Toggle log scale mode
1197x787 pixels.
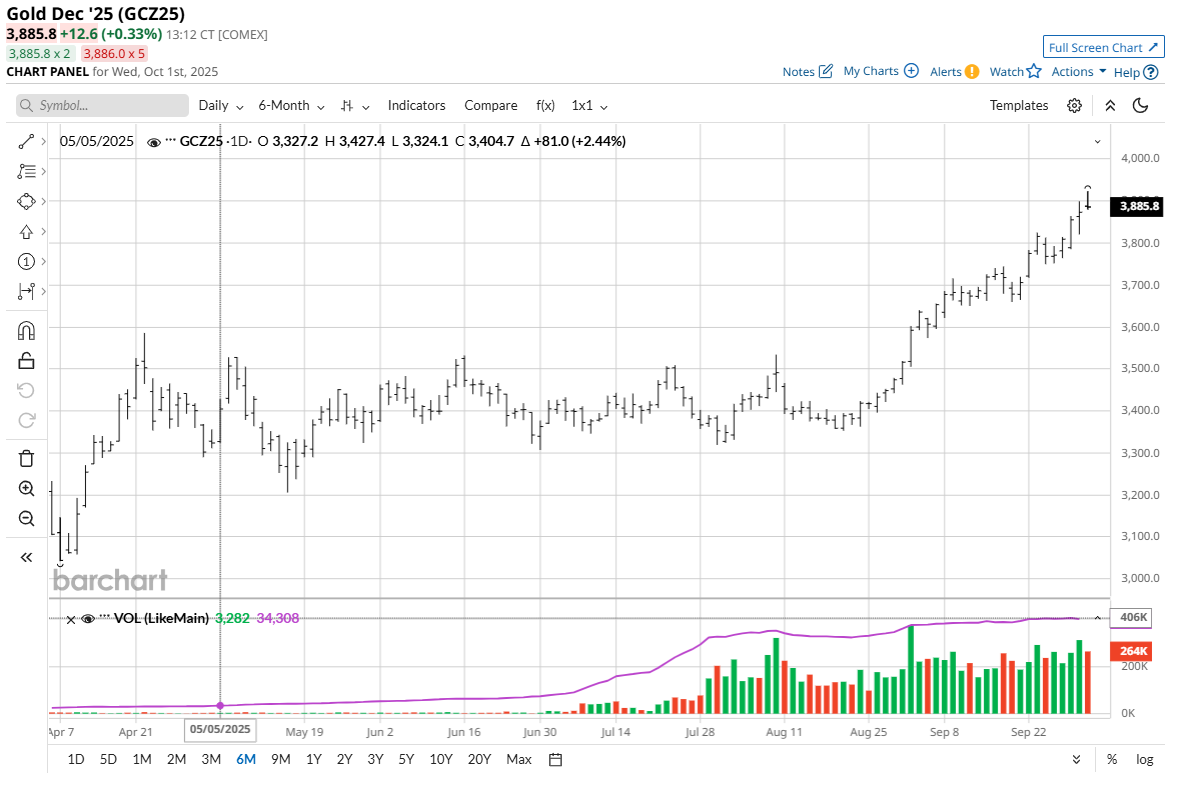tap(1144, 760)
